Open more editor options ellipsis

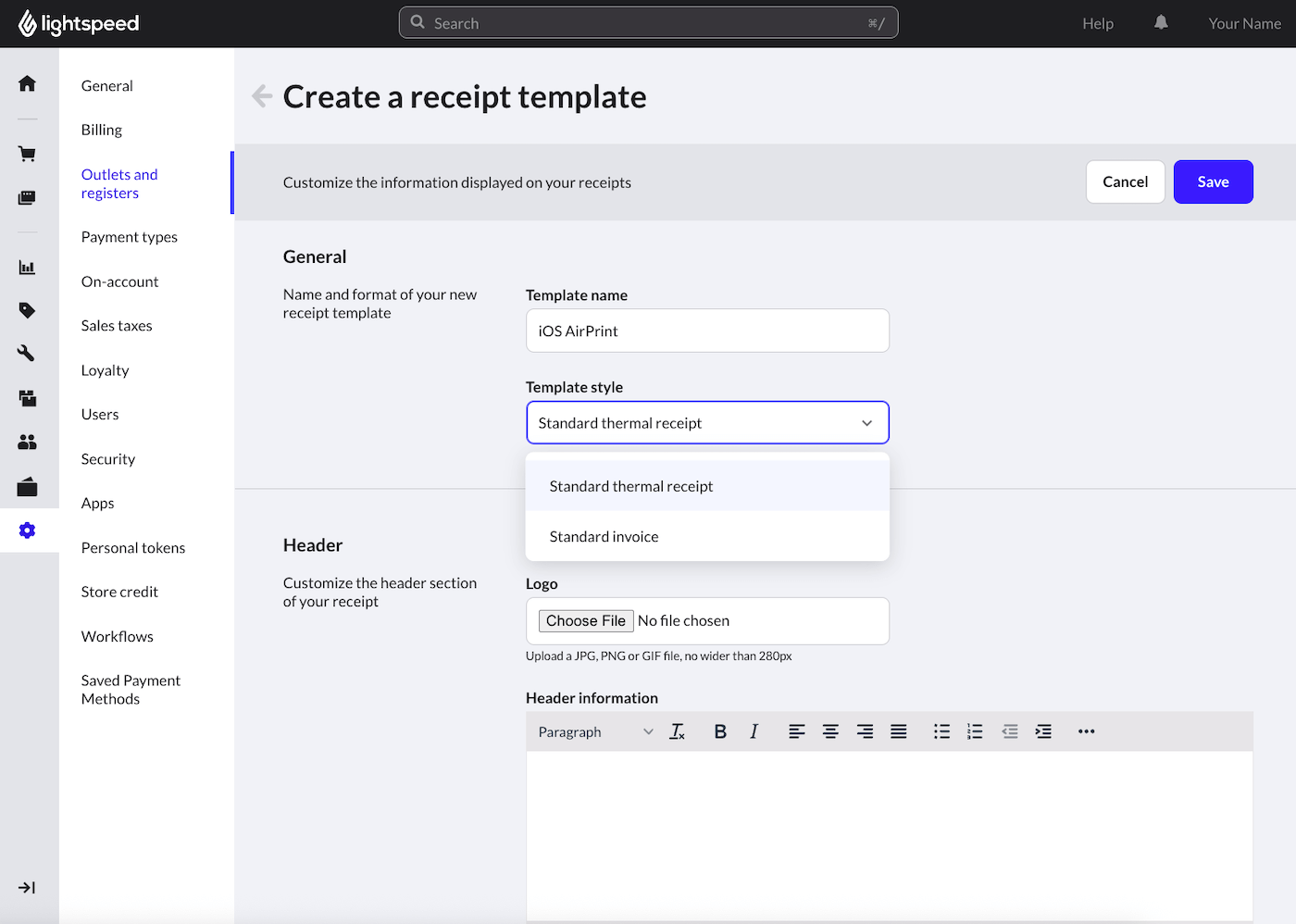coord(1086,731)
